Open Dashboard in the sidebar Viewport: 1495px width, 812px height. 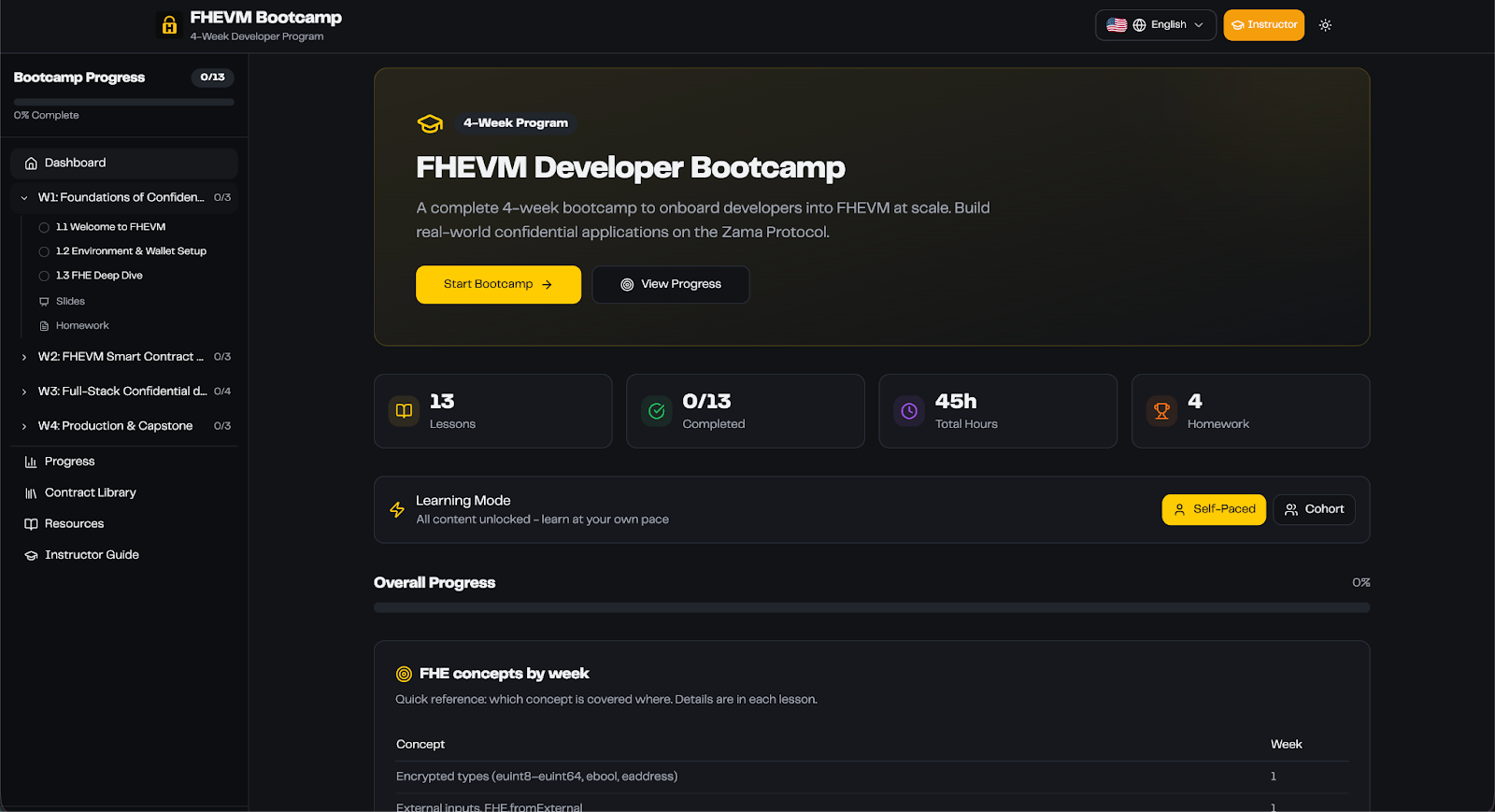[124, 164]
